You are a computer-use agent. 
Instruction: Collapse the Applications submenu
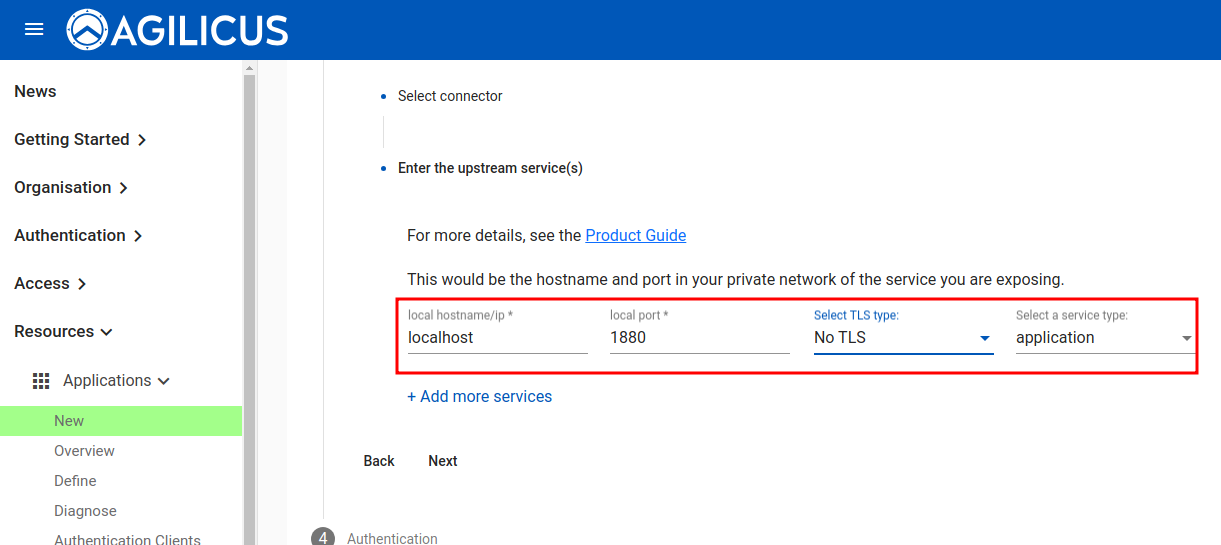click(116, 381)
